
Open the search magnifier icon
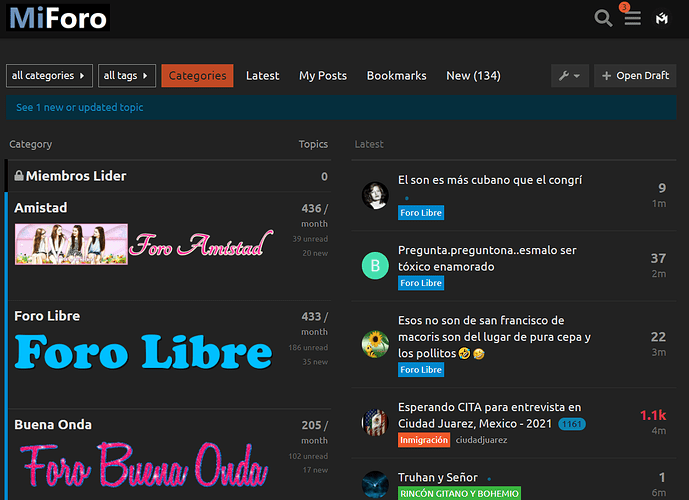603,18
